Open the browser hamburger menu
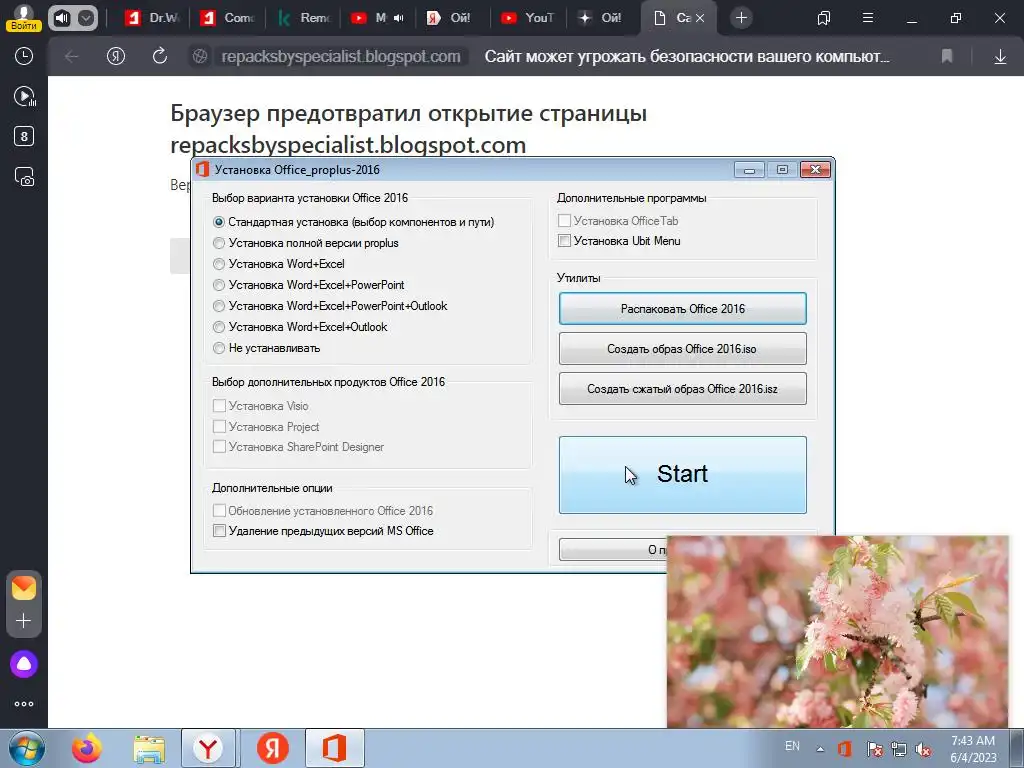Image resolution: width=1024 pixels, height=768 pixels. (868, 18)
